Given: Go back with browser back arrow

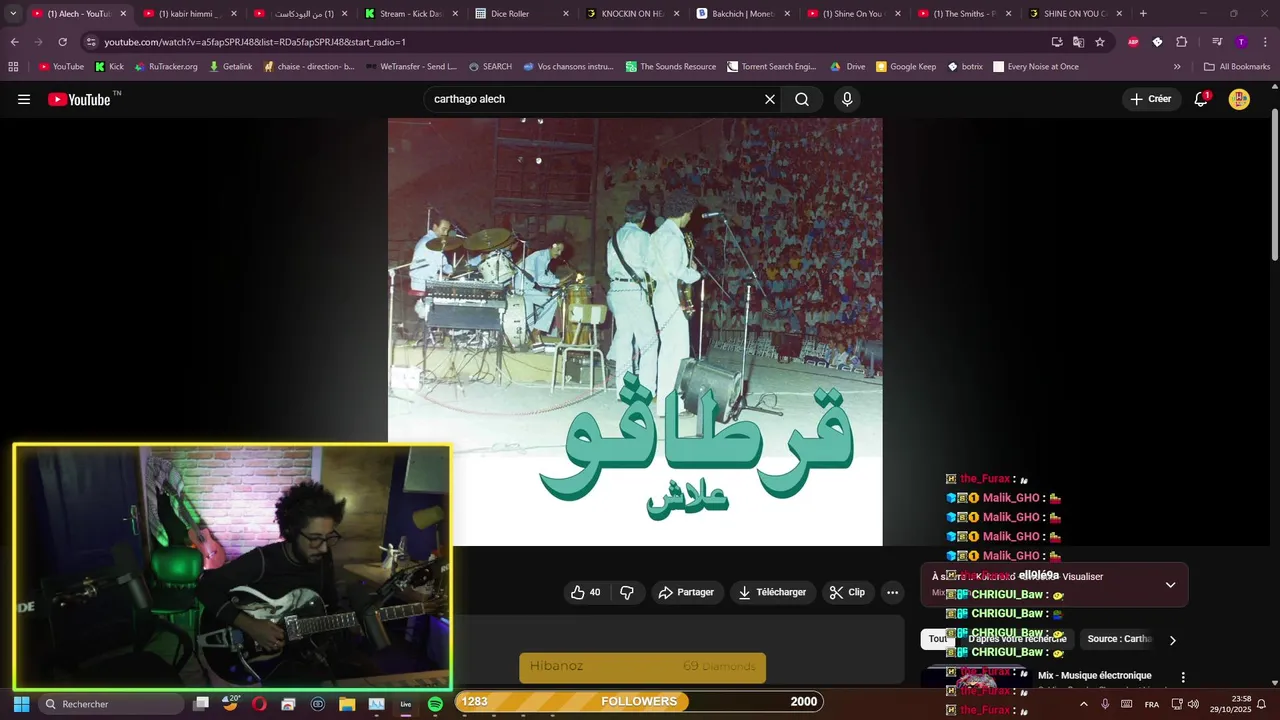Looking at the screenshot, I should click(x=14, y=42).
